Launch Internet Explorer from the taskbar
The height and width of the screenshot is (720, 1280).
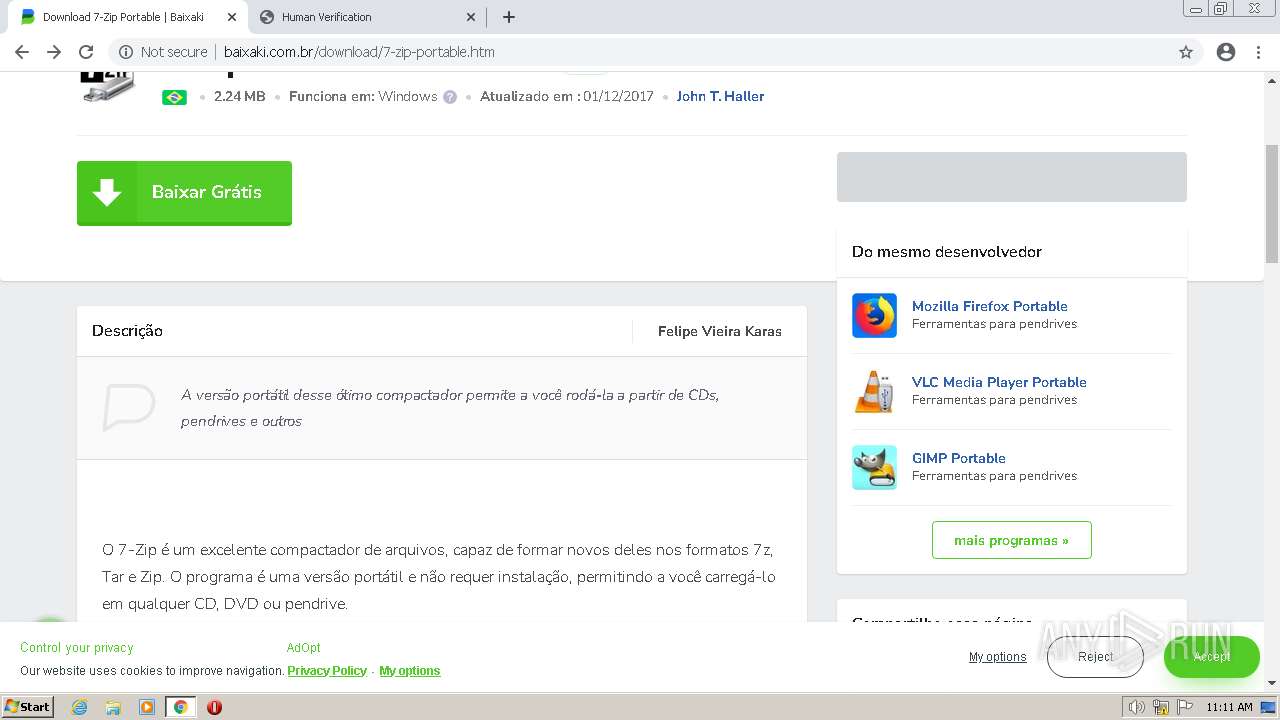pos(80,707)
